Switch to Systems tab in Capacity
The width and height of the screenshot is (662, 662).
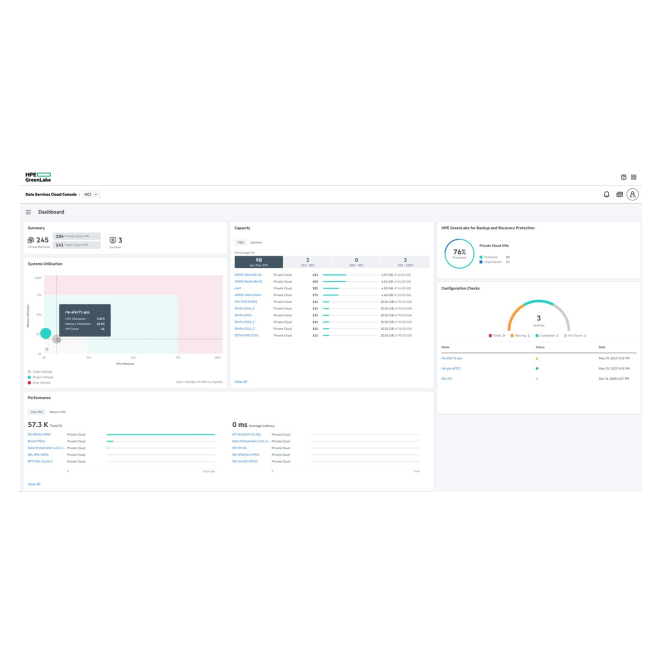256,242
